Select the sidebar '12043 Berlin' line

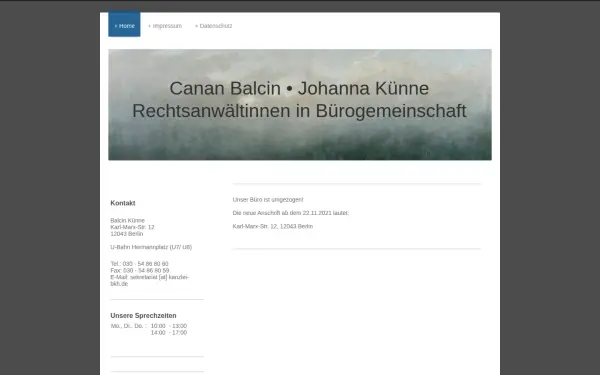coord(127,233)
